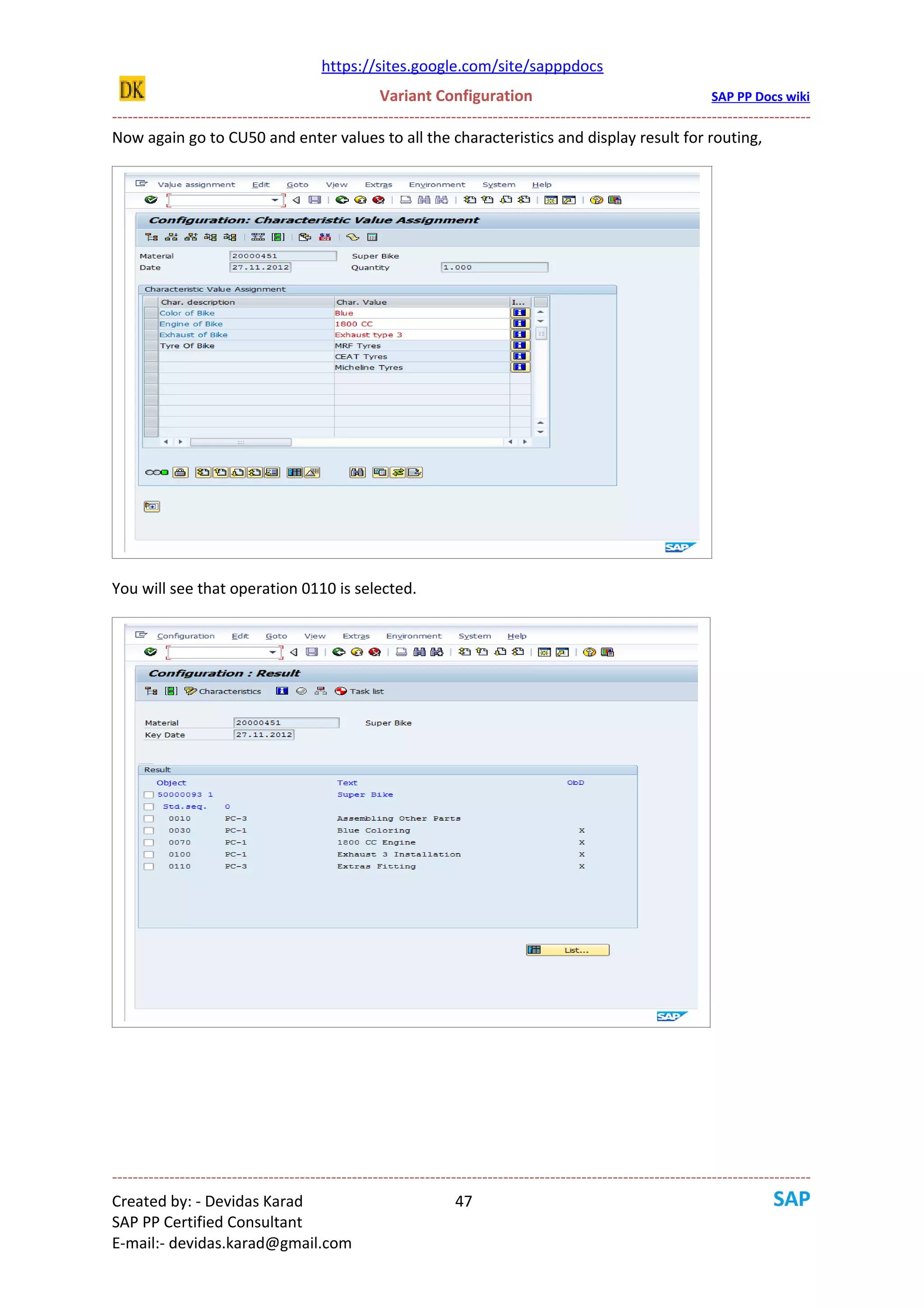Screen dimensions: 924x1308
Task: Click blue info icon in Configuration Result toolbar
Action: [x=282, y=691]
